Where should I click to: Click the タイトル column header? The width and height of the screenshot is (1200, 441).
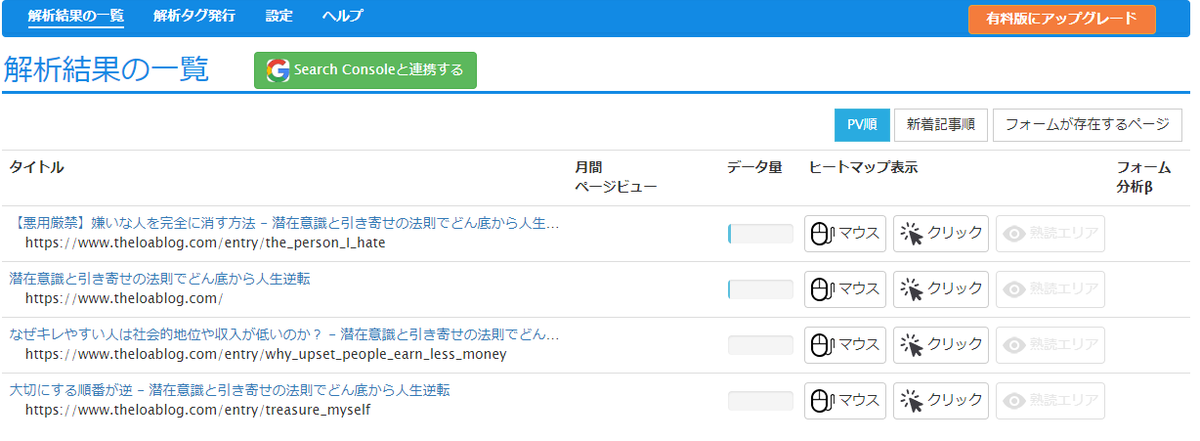pos(37,167)
